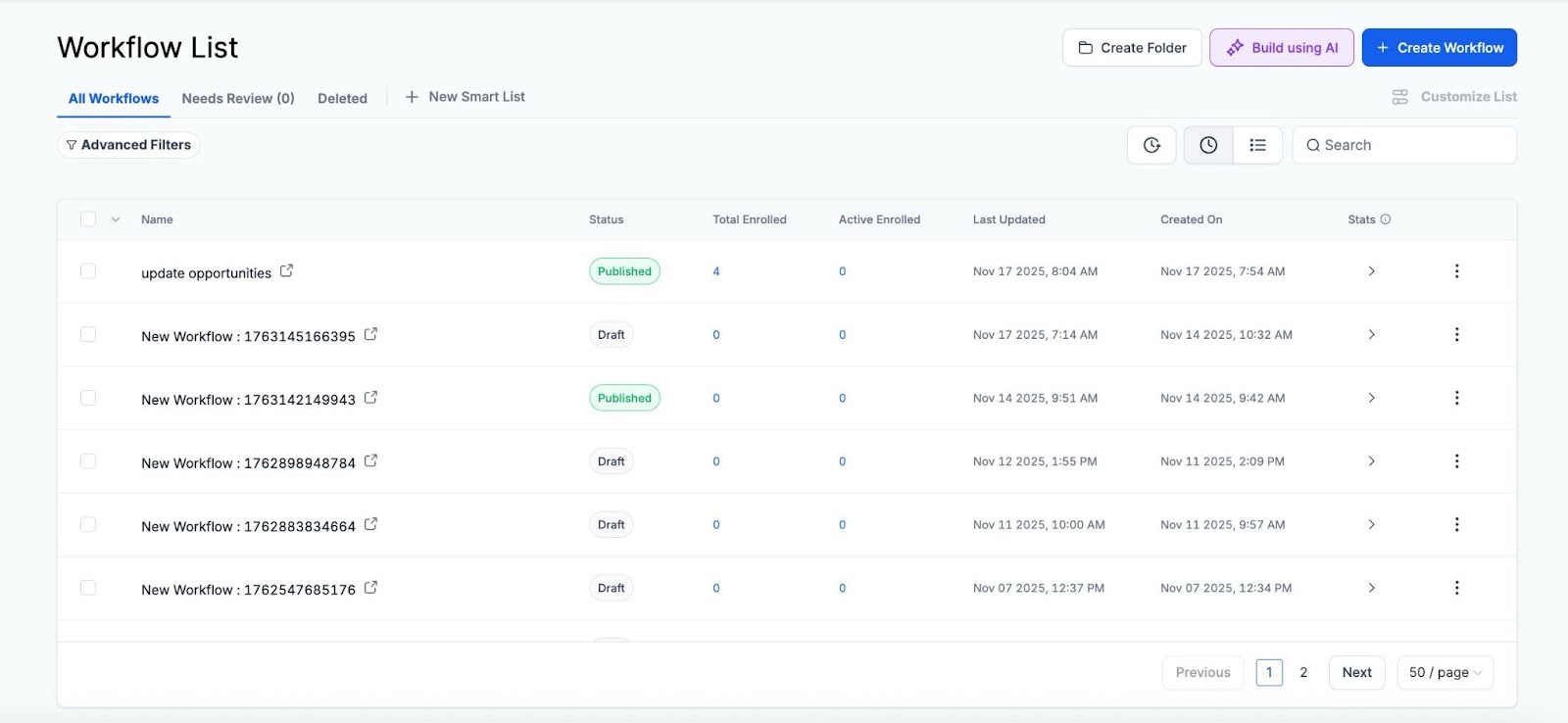Viewport: 1568px width, 723px height.
Task: Check the select-all checkbox in table header
Action: 88,219
